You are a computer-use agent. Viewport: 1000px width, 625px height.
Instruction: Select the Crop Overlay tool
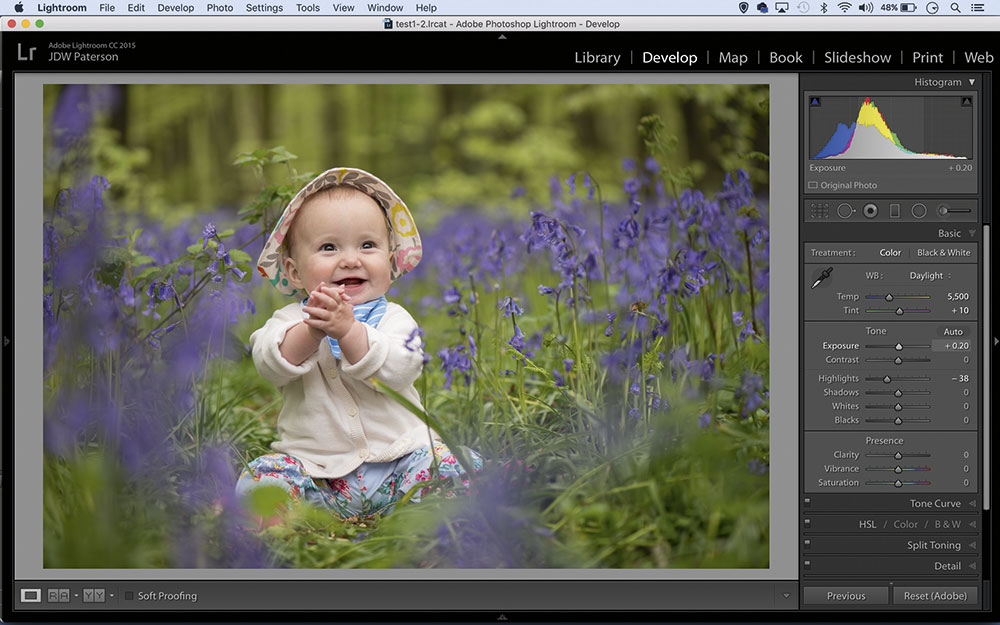coord(820,210)
